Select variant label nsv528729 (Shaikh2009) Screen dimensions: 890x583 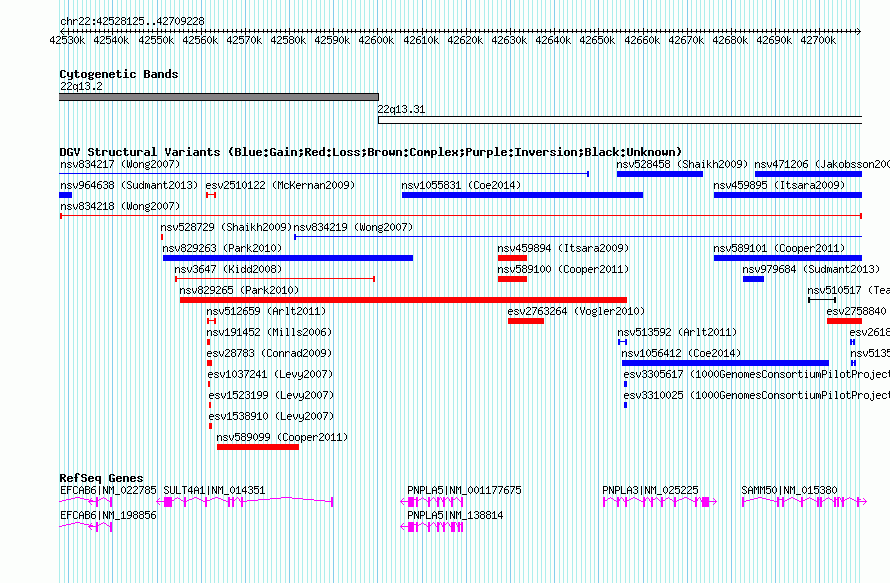(x=226, y=227)
